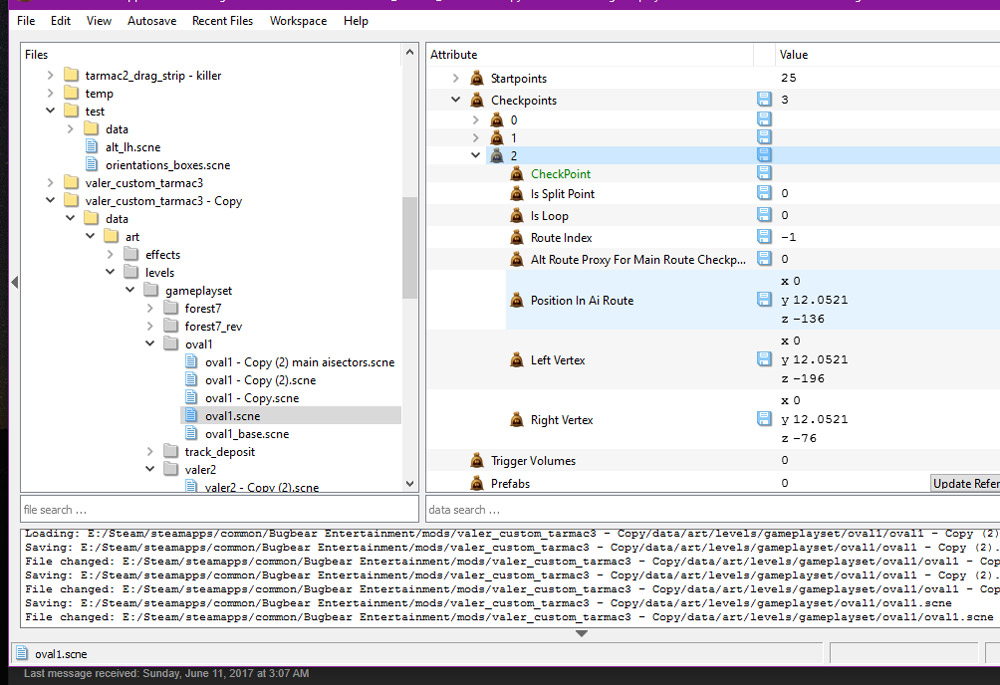Click the Checkpoints save icon
This screenshot has width=1000, height=685.
[764, 99]
